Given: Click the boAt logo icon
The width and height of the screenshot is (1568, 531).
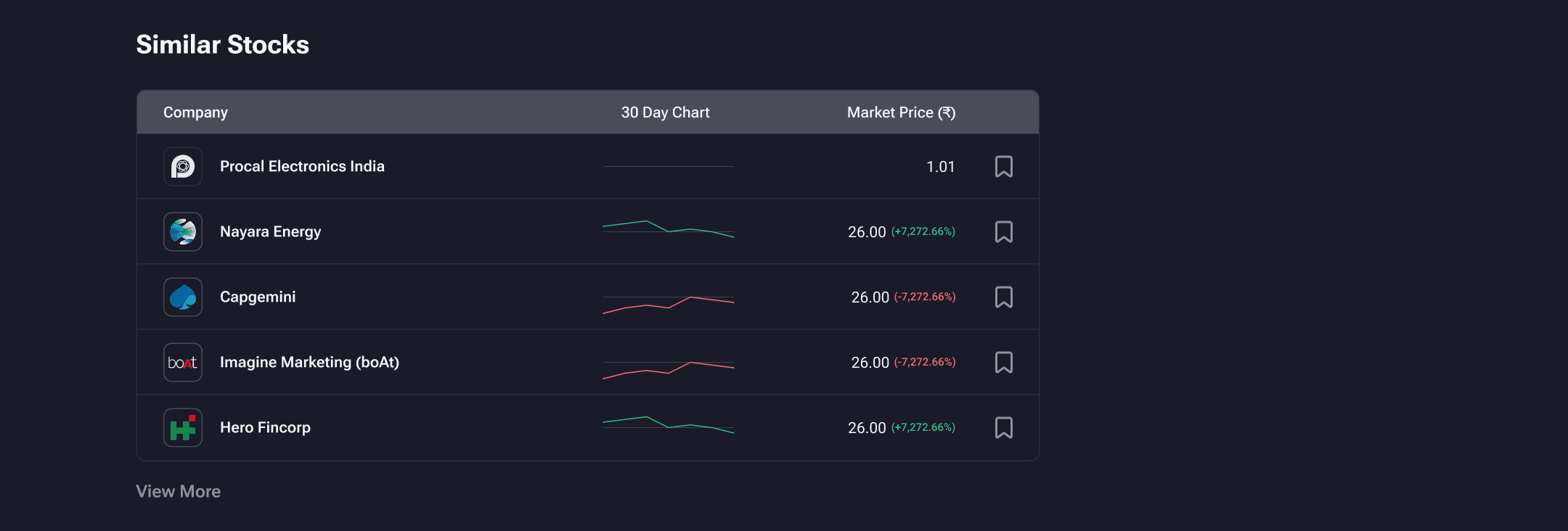Looking at the screenshot, I should tap(183, 363).
